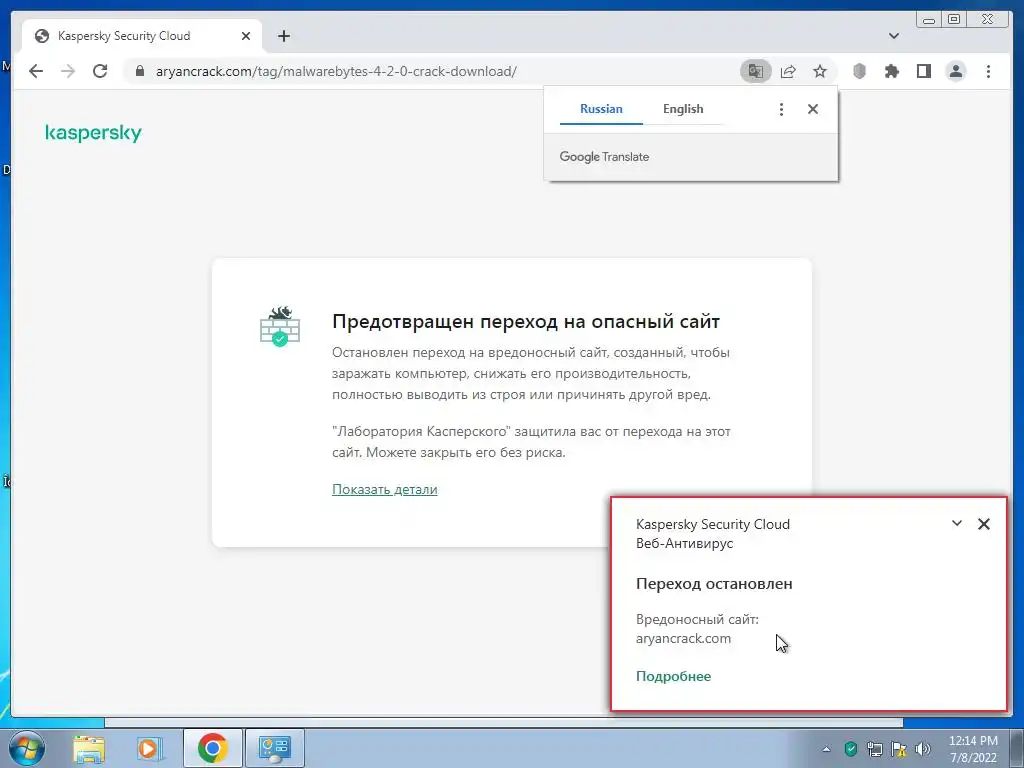Open the Windows Start button
Screen dimensions: 1024x768
(x=26, y=748)
